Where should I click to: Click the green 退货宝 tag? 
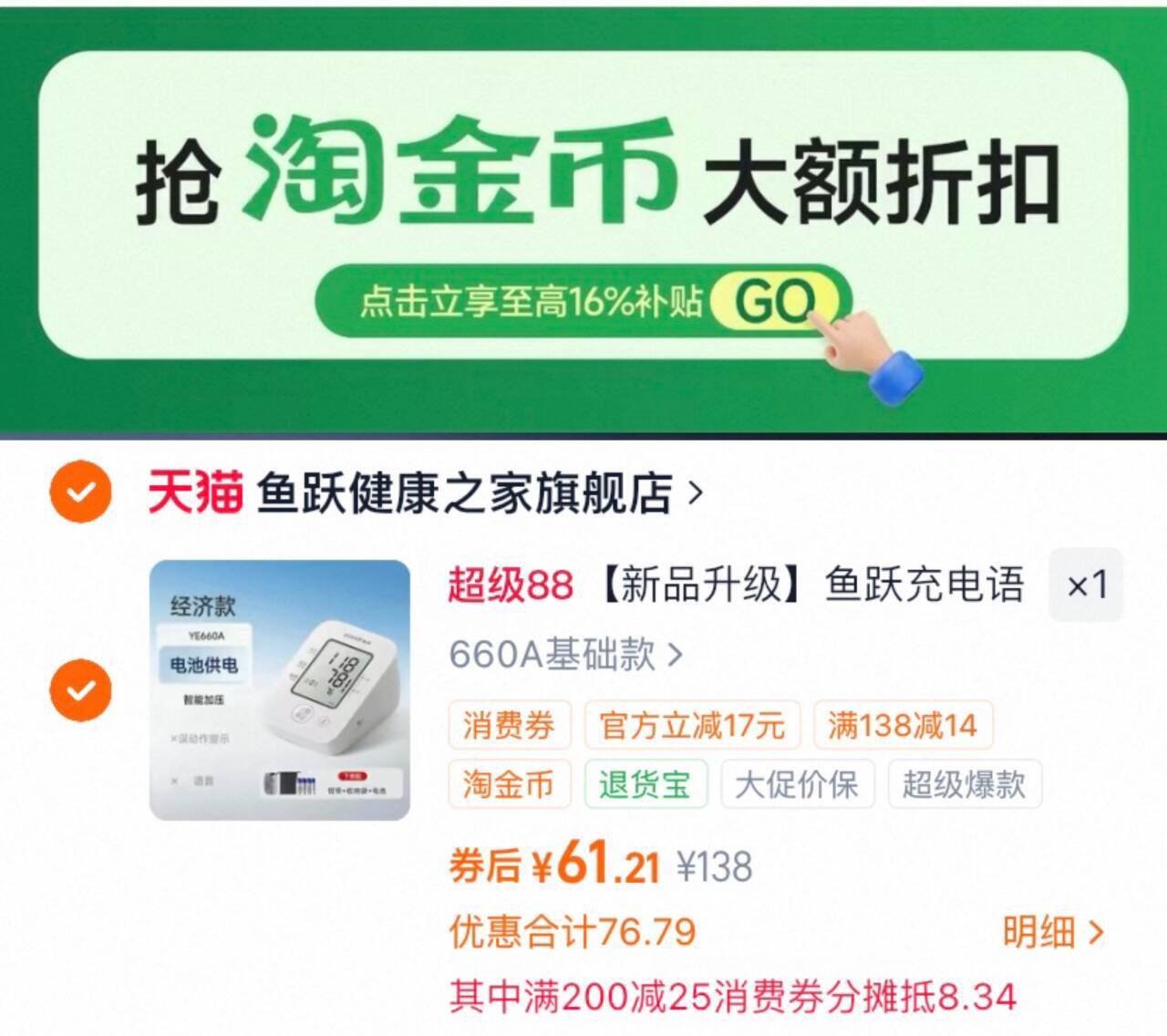tap(645, 784)
